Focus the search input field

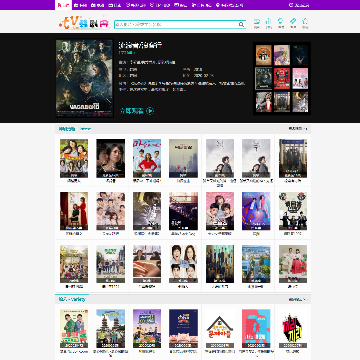(176, 25)
